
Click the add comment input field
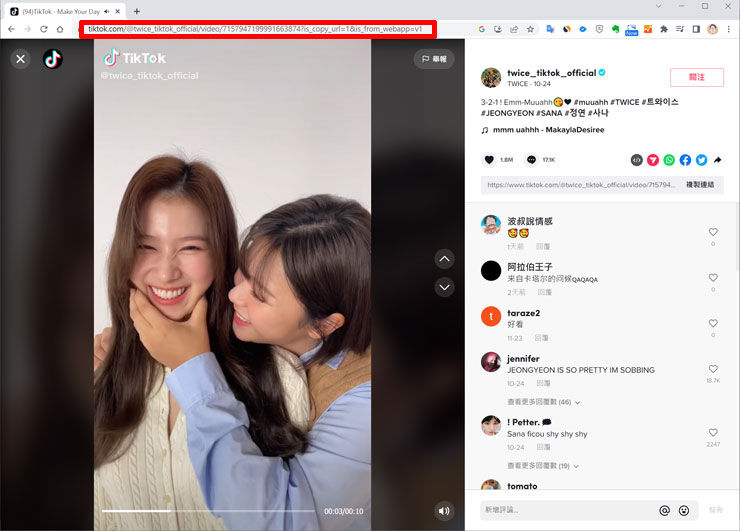click(x=569, y=510)
